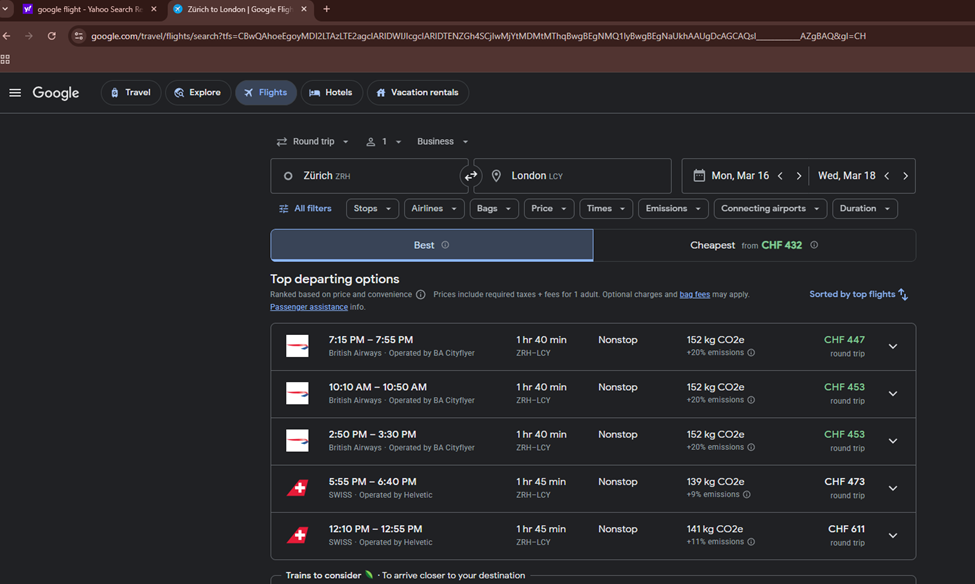Click the browser forward arrow

pos(29,36)
